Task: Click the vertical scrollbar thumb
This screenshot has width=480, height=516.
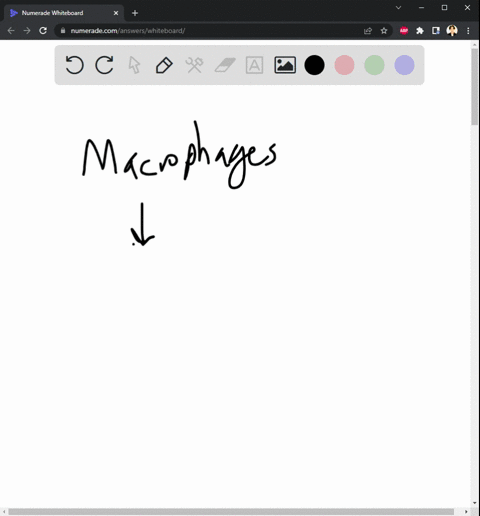Action: [475, 87]
